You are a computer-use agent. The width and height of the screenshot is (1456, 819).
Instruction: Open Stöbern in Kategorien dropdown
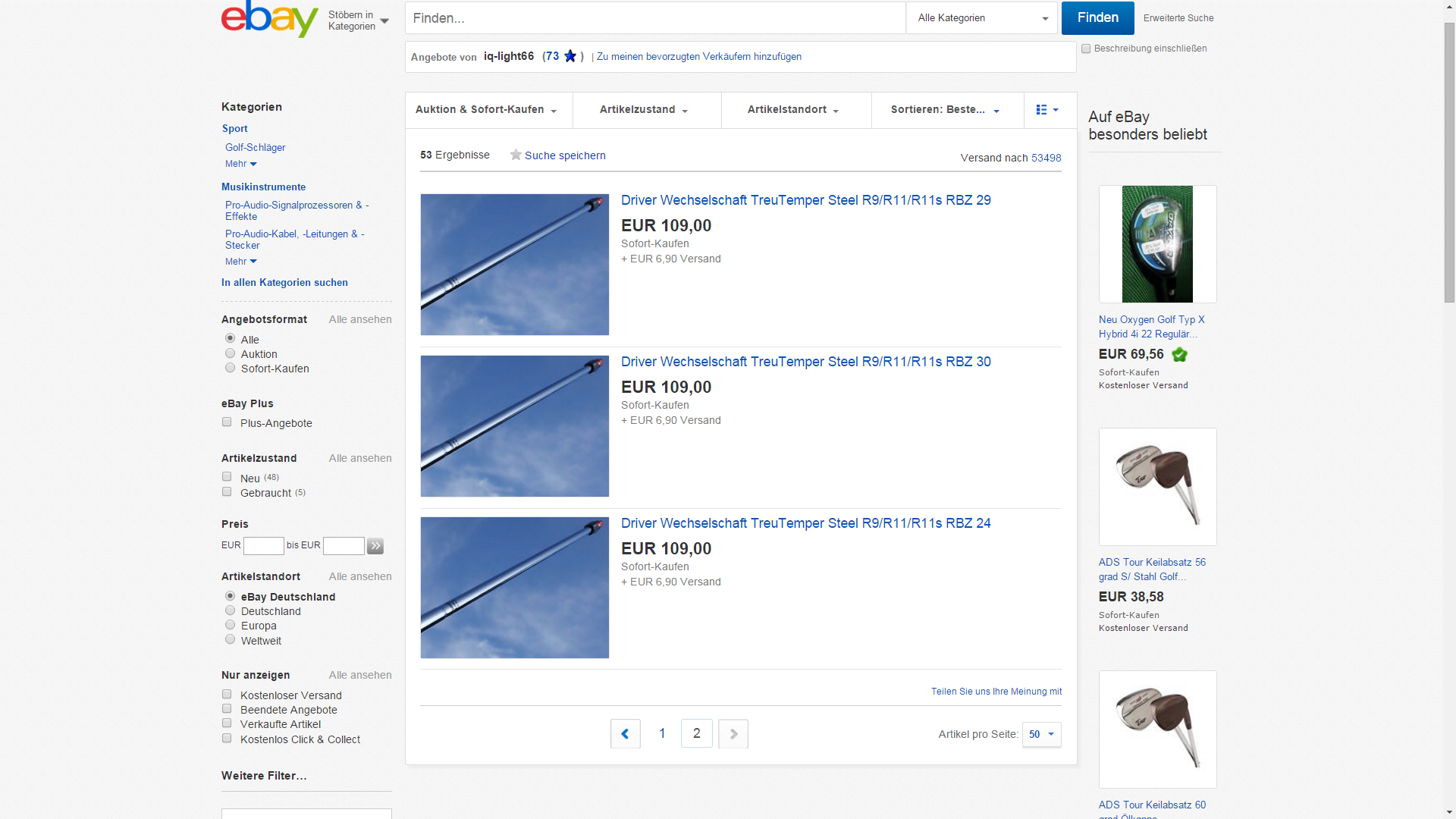358,20
